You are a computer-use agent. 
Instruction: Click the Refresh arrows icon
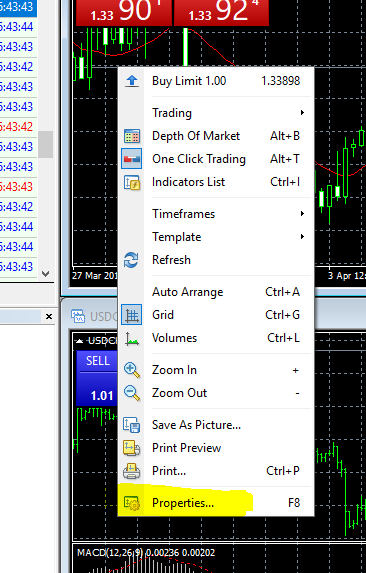pyautogui.click(x=131, y=260)
